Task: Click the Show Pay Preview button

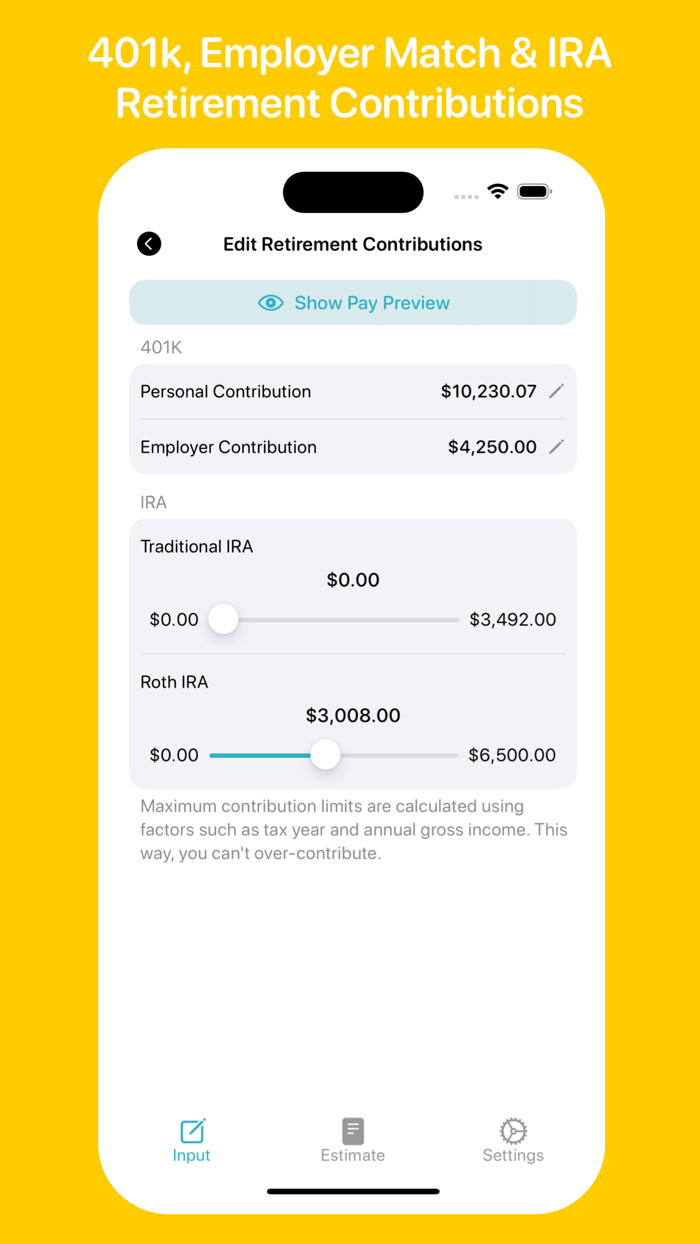Action: coord(352,302)
